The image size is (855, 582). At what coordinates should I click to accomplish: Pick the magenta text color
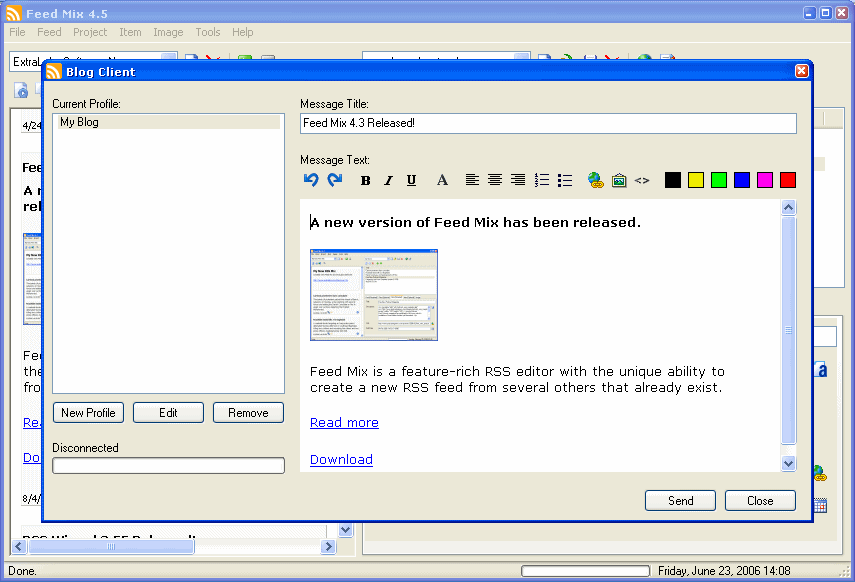pos(764,180)
